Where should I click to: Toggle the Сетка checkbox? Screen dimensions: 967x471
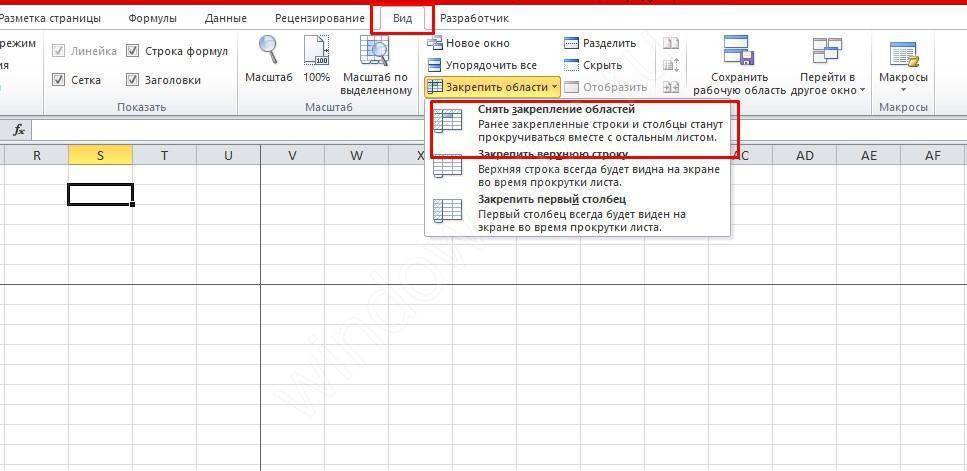59,80
